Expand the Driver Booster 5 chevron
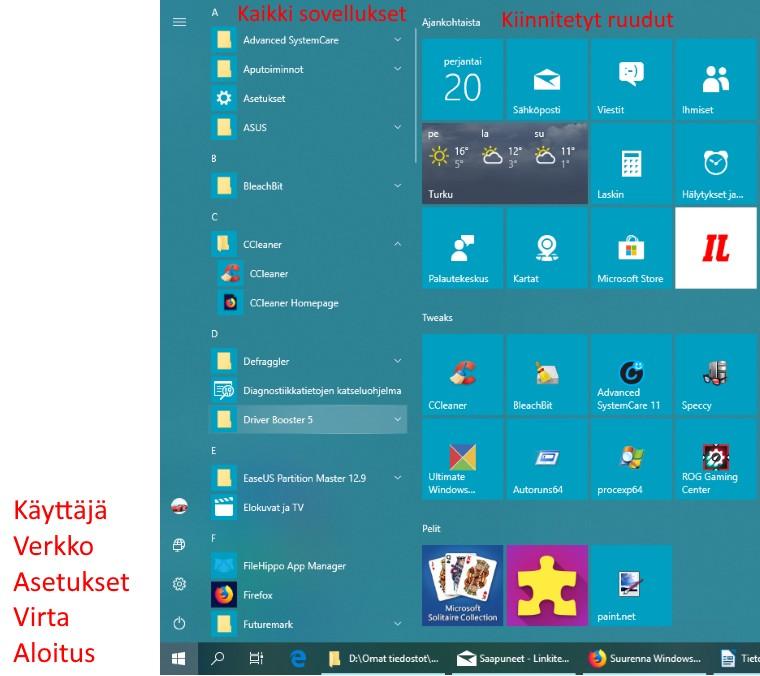760x676 pixels. click(397, 419)
